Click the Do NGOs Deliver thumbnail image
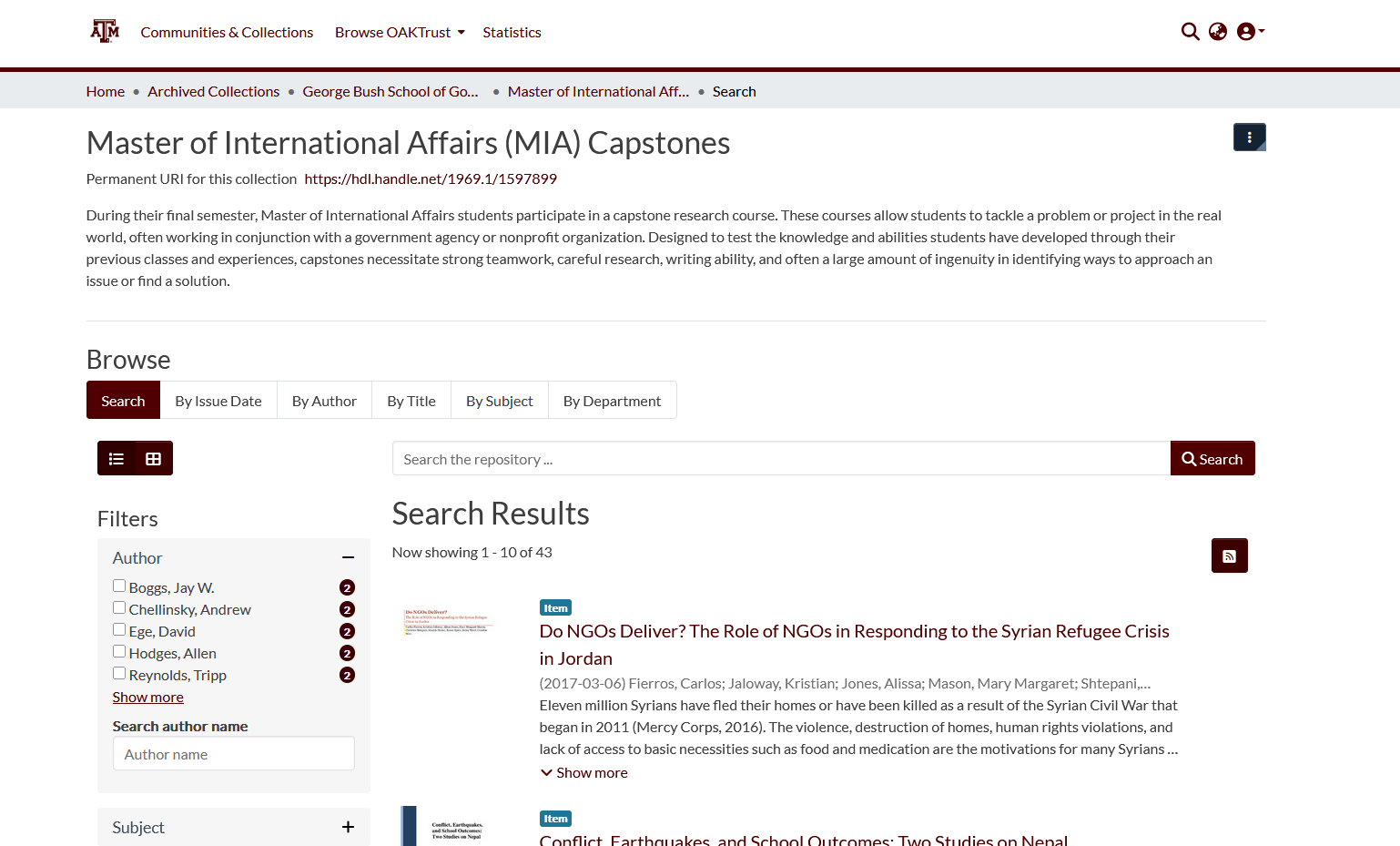Screen dimensions: 1400x846 (x=447, y=623)
